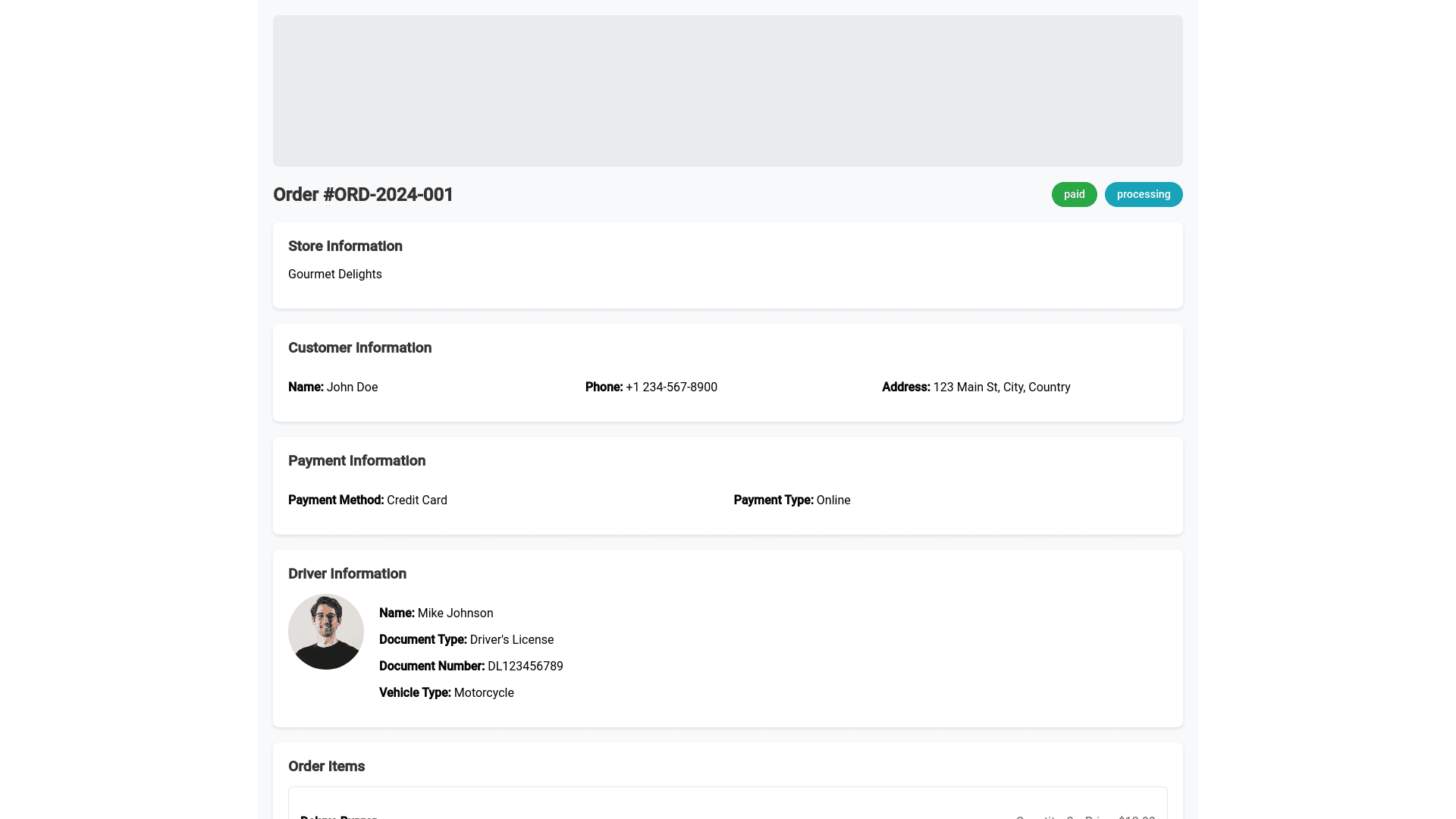
Task: Click the Store Information heading
Action: [x=345, y=246]
